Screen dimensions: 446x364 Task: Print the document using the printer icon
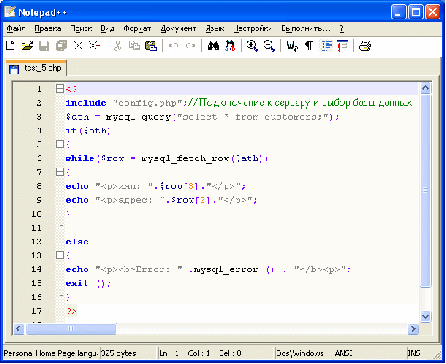tap(365, 46)
